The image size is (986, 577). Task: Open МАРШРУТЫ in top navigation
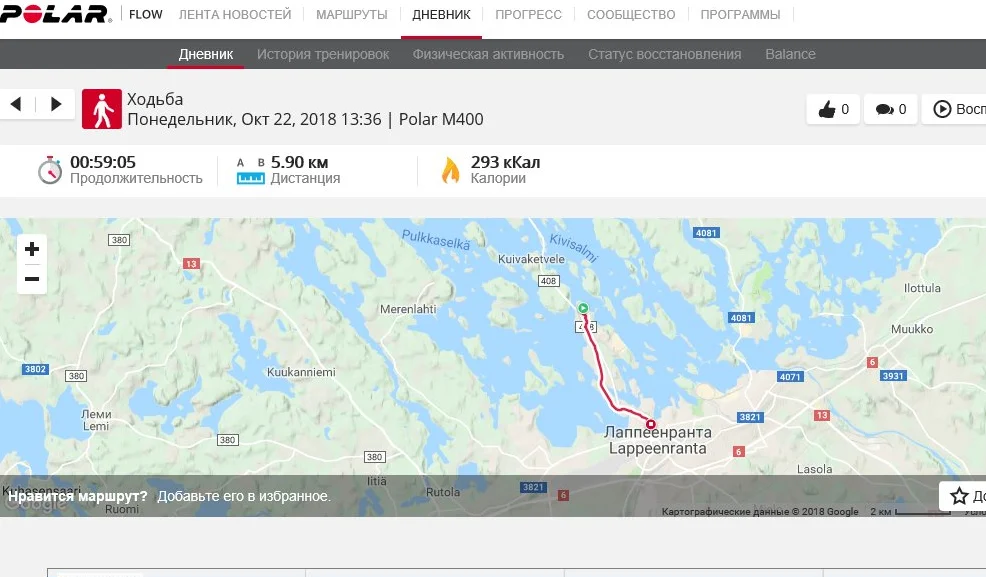(x=352, y=14)
